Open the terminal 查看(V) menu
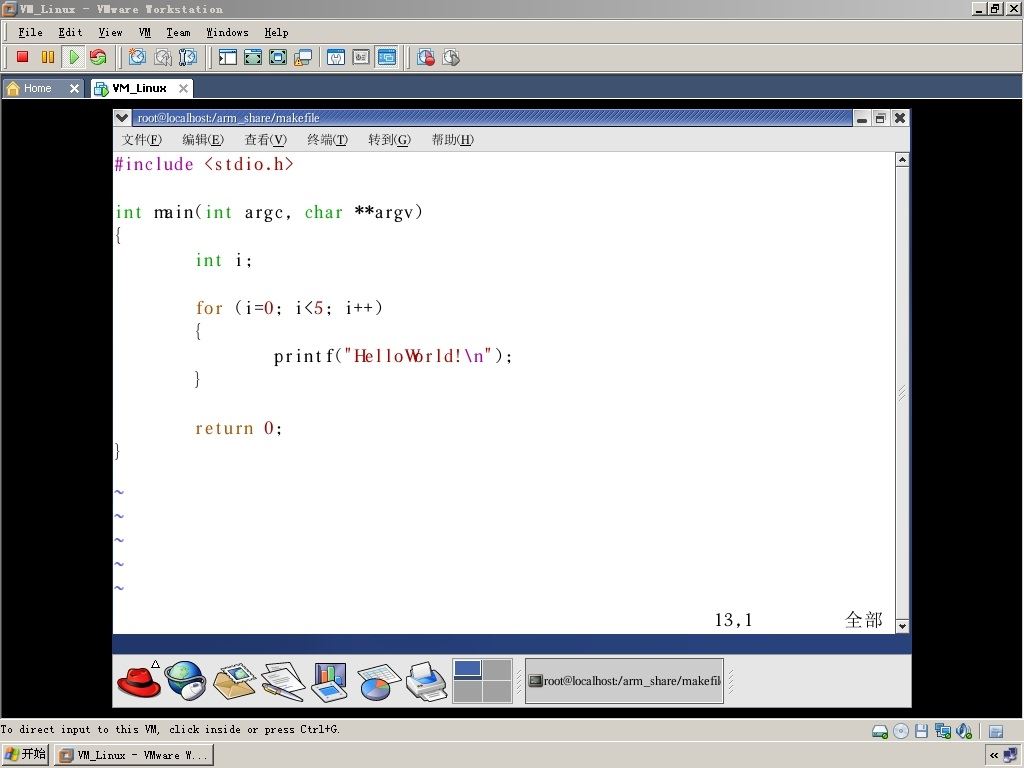 pyautogui.click(x=266, y=139)
